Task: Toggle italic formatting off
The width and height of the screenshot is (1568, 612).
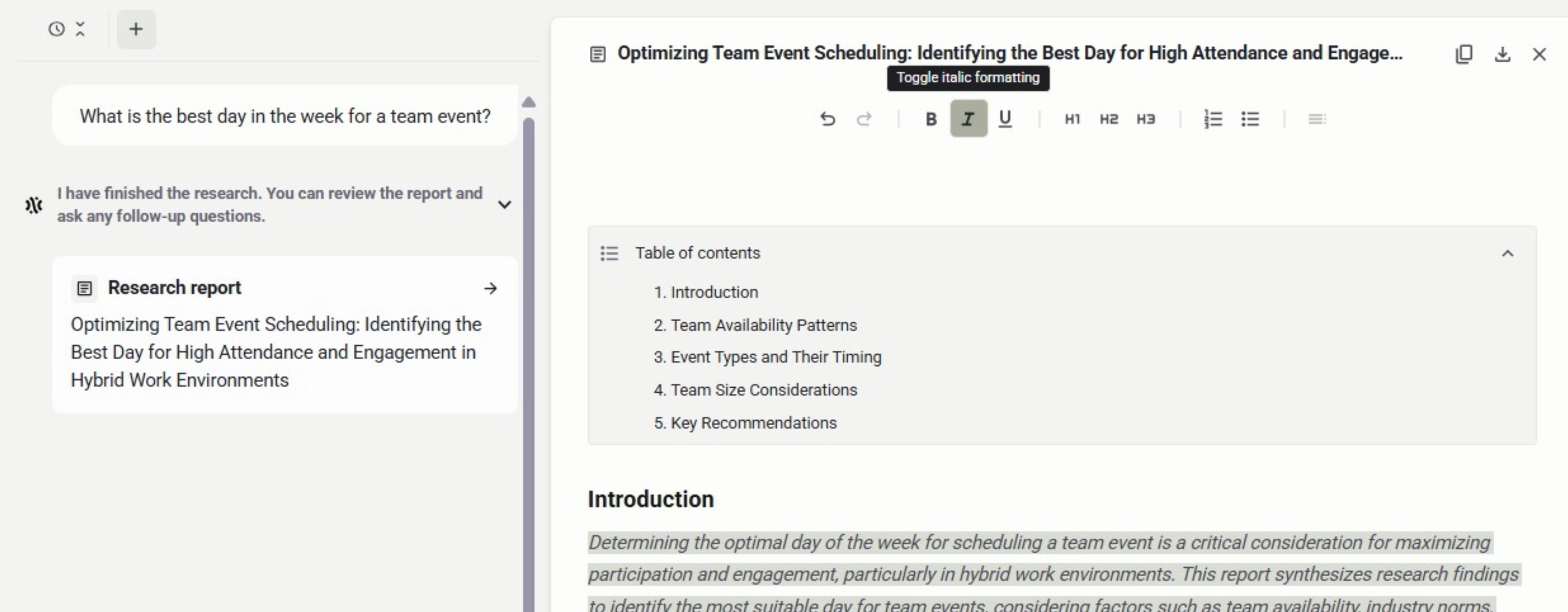Action: (968, 119)
